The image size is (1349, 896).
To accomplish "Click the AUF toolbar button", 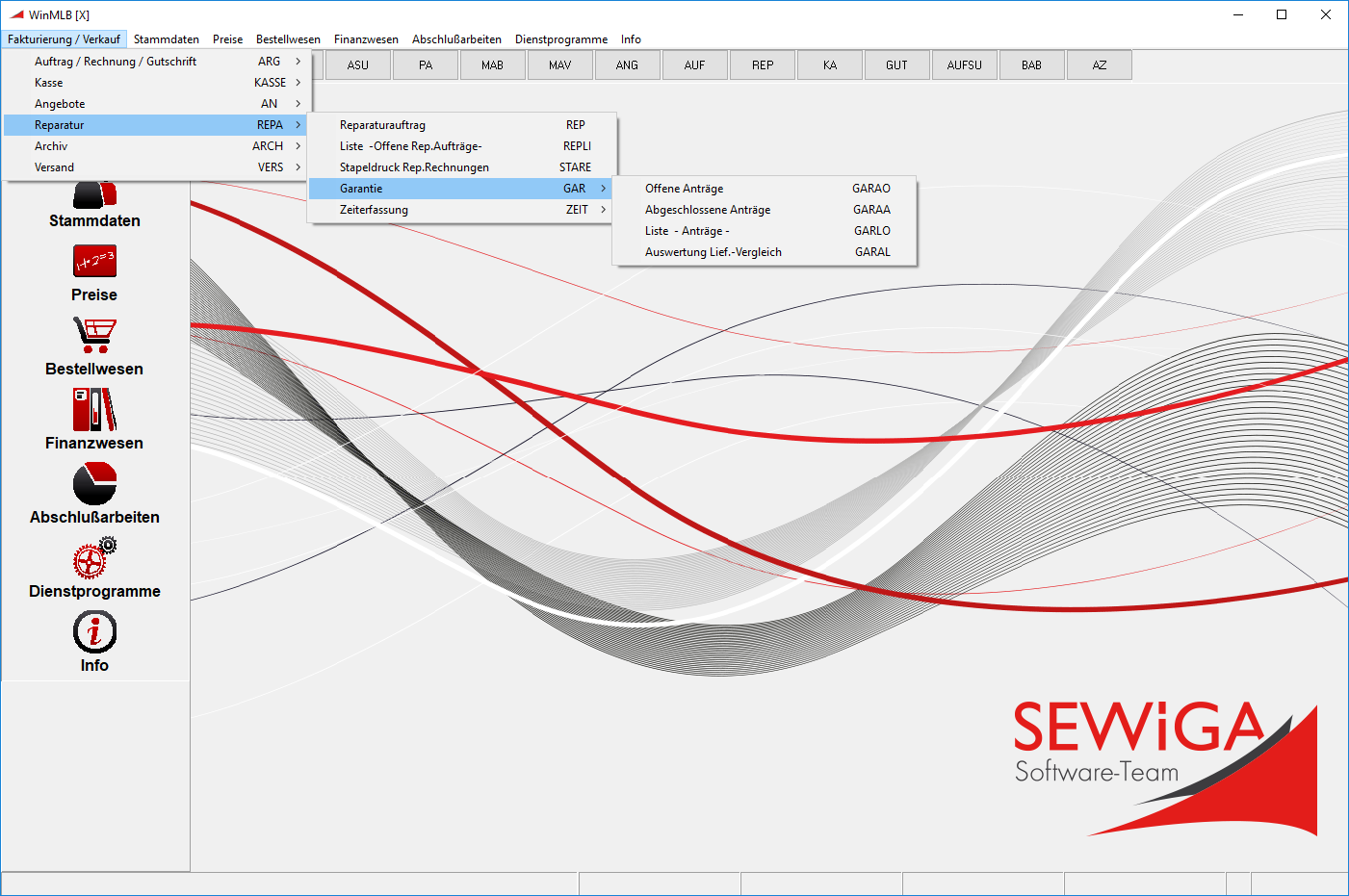I will pos(695,65).
